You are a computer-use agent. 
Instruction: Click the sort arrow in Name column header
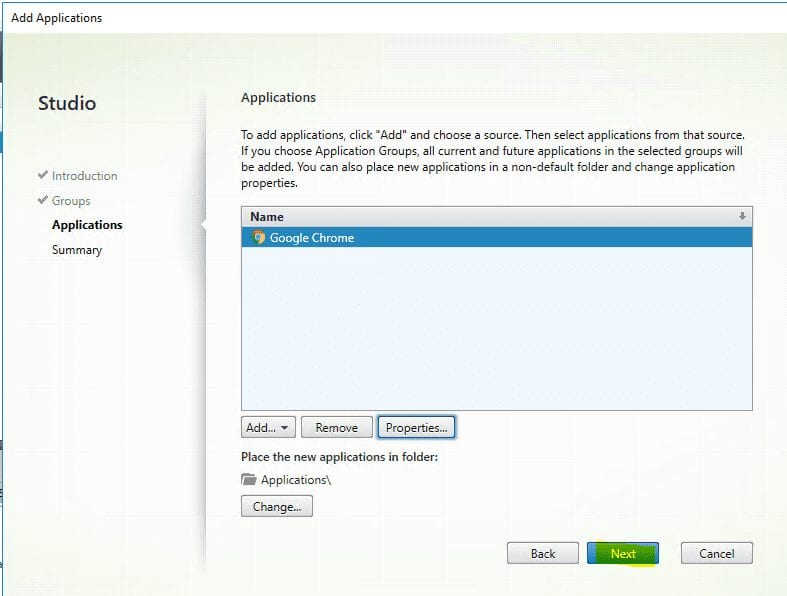(742, 216)
